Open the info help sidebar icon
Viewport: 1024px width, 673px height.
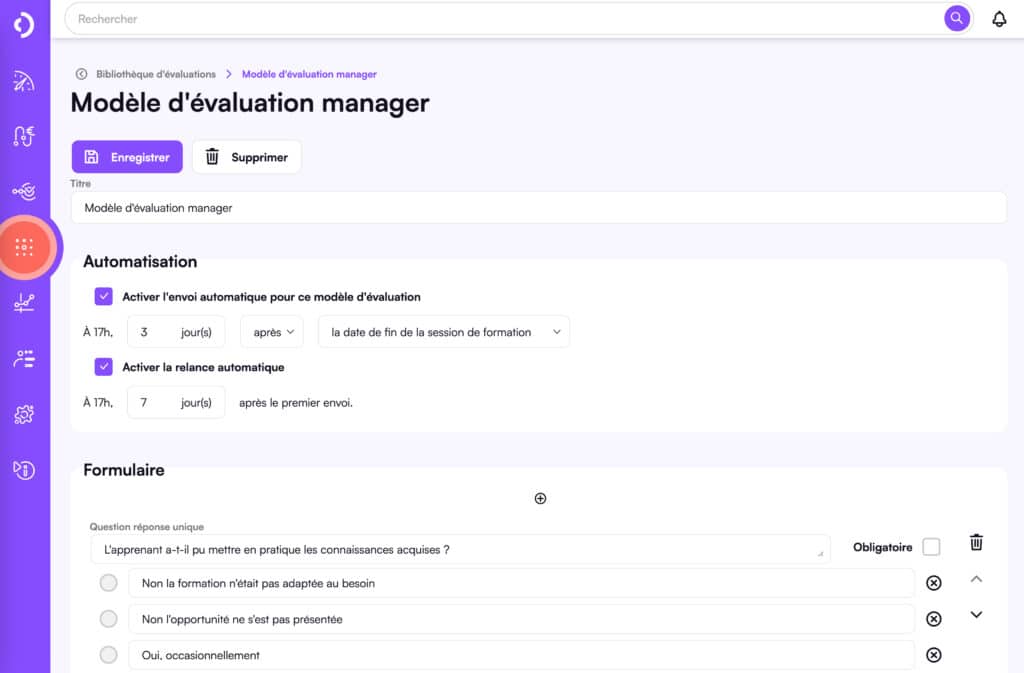pos(24,470)
